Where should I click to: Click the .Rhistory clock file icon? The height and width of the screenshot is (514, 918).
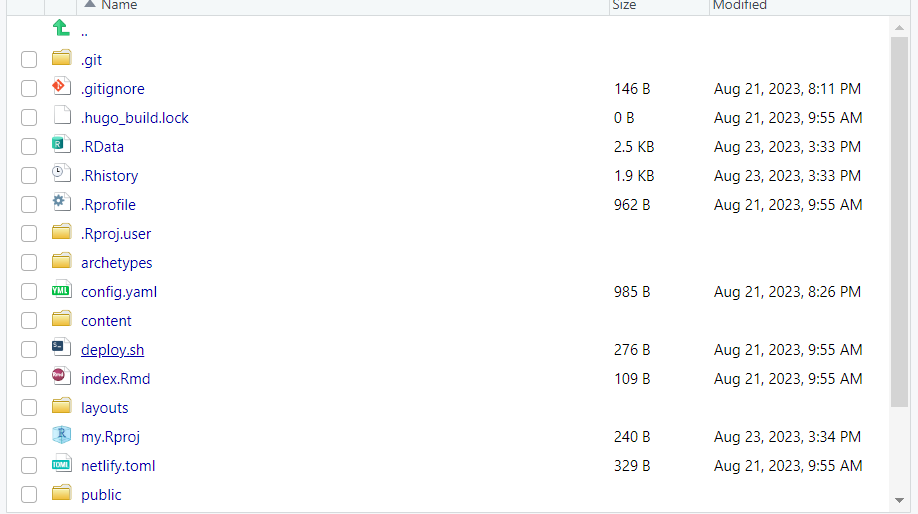[61, 175]
